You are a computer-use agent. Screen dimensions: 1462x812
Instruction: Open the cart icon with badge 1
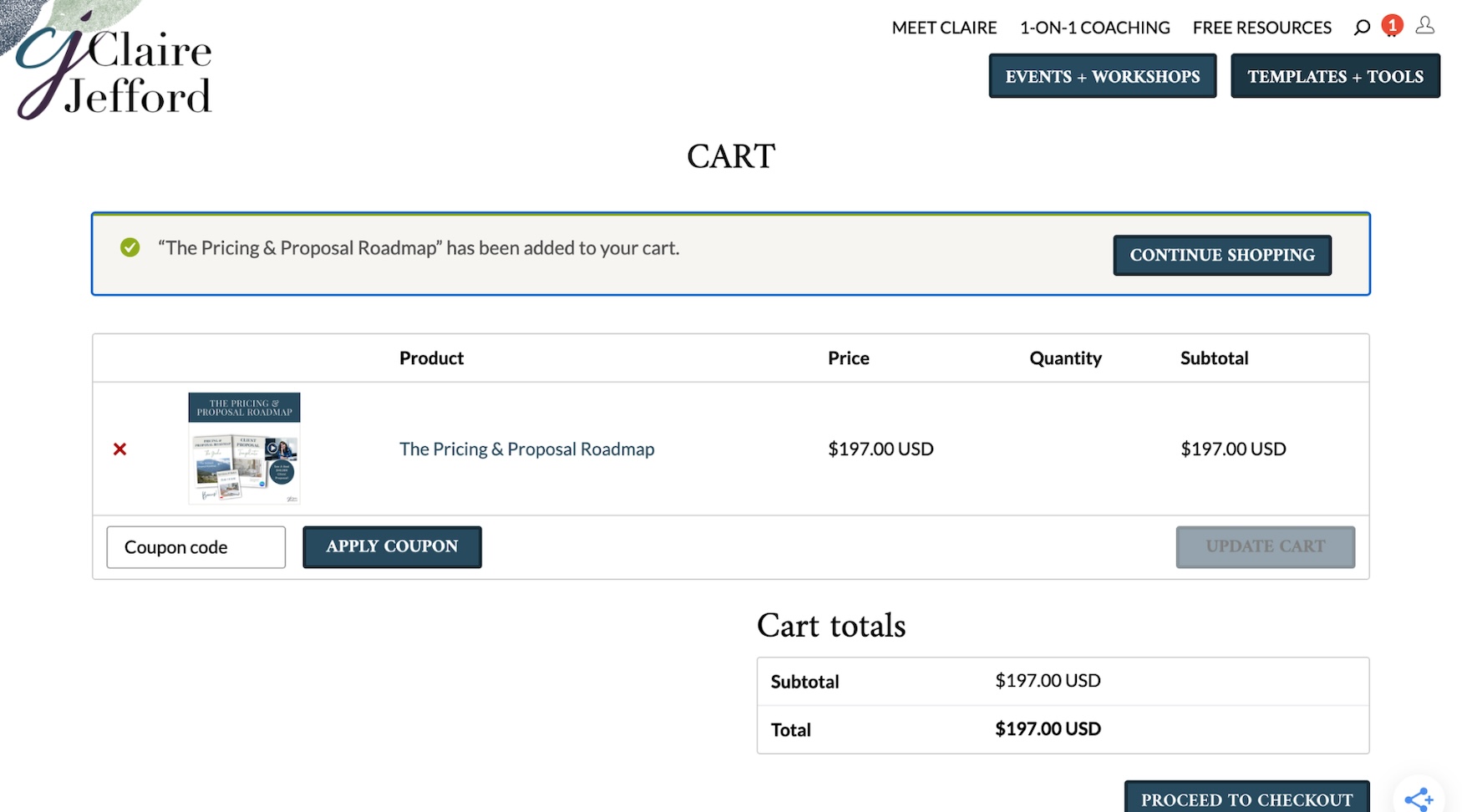(1392, 27)
